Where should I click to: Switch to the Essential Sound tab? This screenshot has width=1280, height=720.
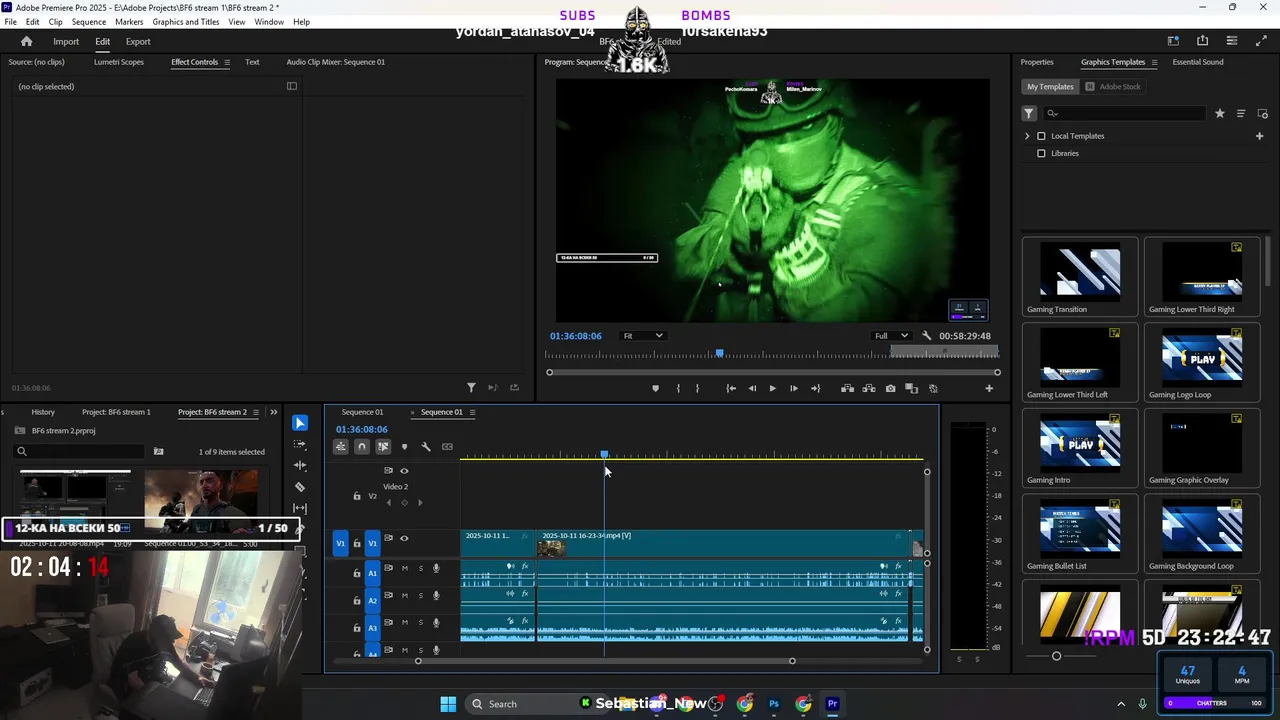1198,62
